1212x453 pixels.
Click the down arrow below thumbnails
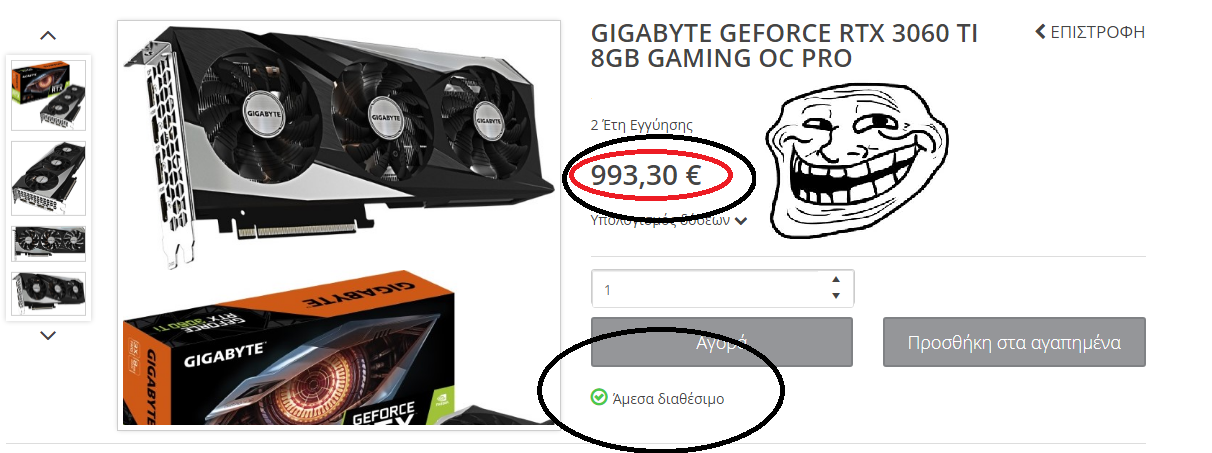point(48,336)
